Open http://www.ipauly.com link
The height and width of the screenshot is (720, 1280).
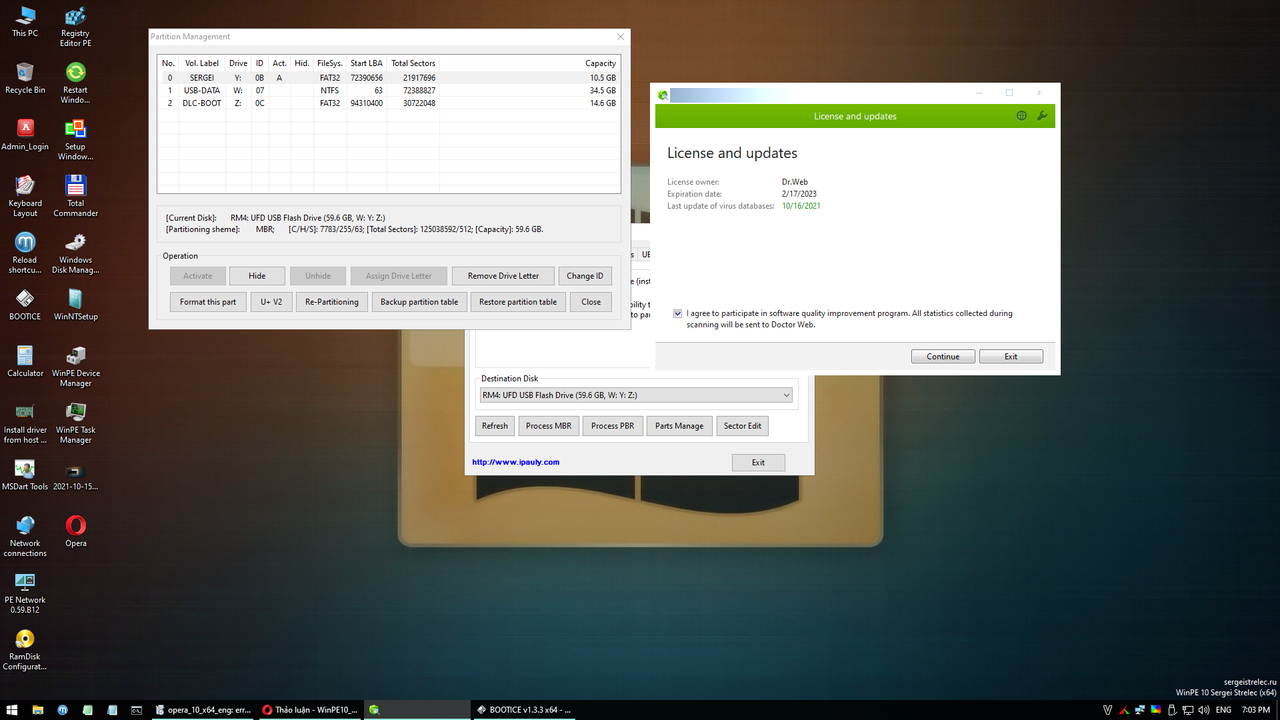point(516,462)
